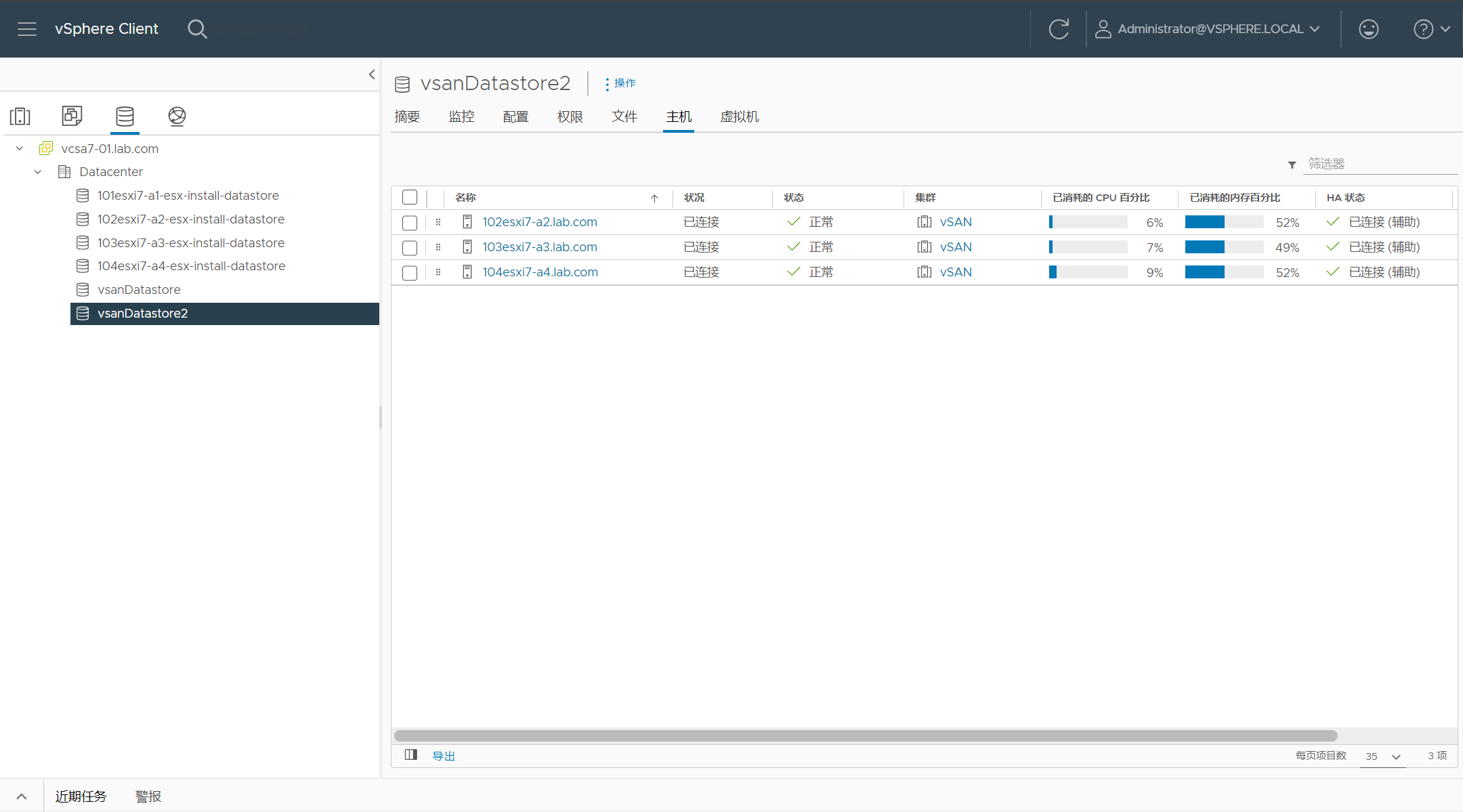Viewport: 1463px width, 812px height.
Task: Collapse the left navigation panel
Action: [x=371, y=74]
